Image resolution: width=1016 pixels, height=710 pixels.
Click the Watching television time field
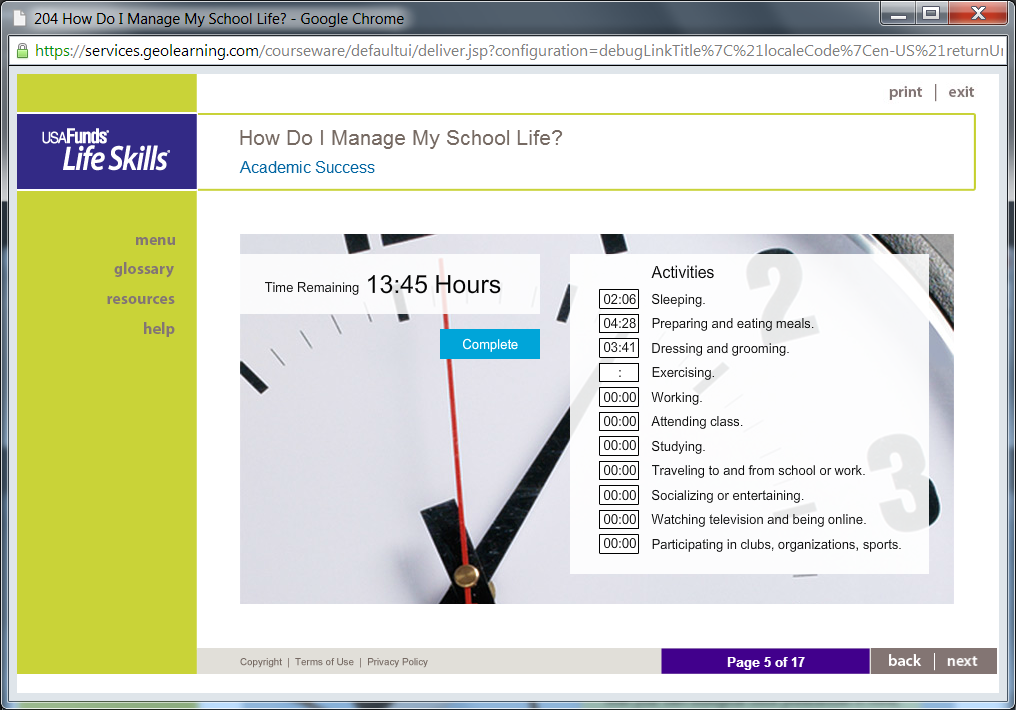(619, 520)
